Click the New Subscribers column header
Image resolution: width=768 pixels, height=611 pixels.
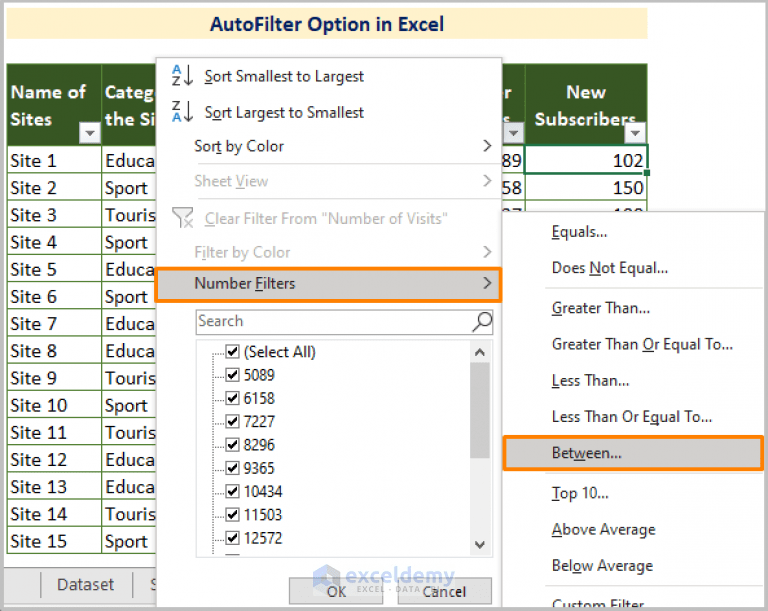coord(586,105)
